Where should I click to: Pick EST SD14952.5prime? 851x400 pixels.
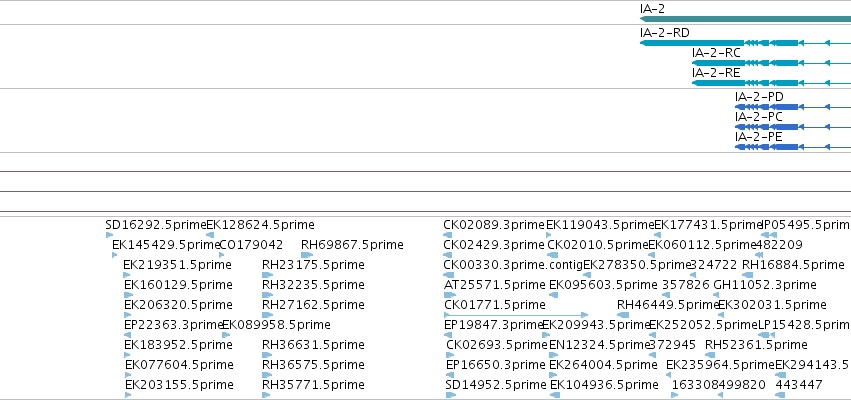[496, 385]
